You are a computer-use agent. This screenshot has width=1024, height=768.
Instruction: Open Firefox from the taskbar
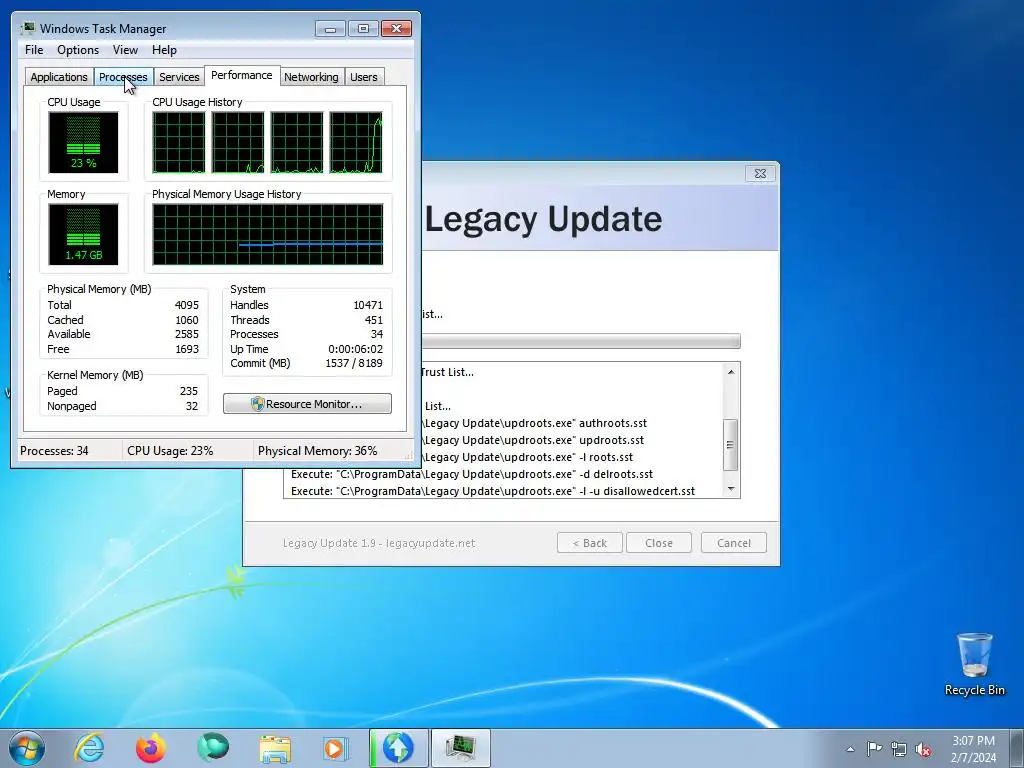point(150,748)
